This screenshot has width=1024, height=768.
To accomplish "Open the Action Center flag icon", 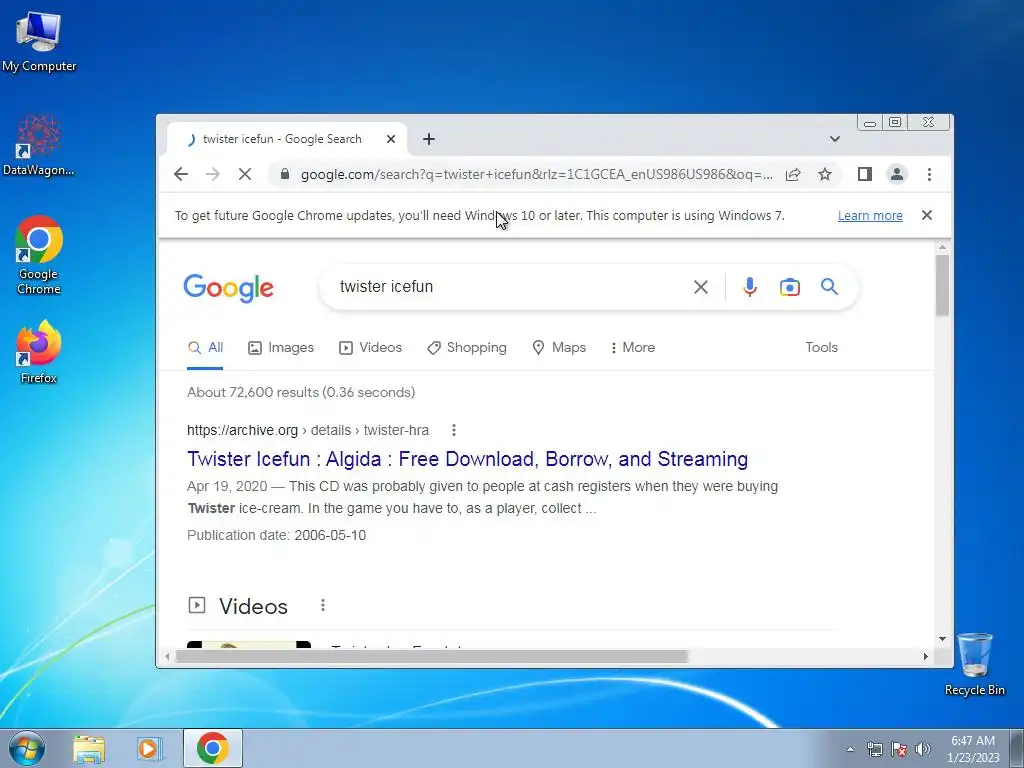I will click(x=899, y=749).
